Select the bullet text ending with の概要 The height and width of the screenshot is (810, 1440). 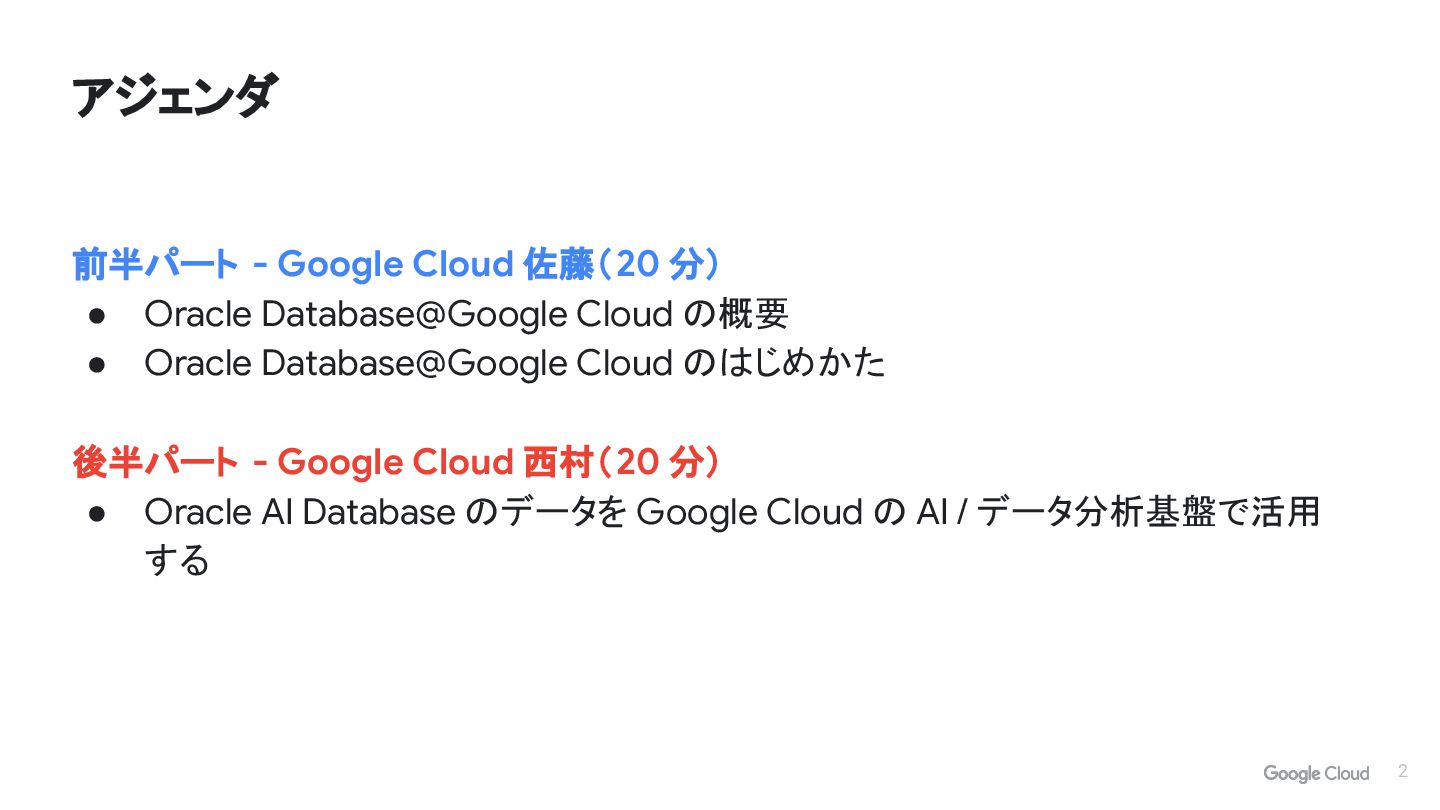click(x=466, y=314)
